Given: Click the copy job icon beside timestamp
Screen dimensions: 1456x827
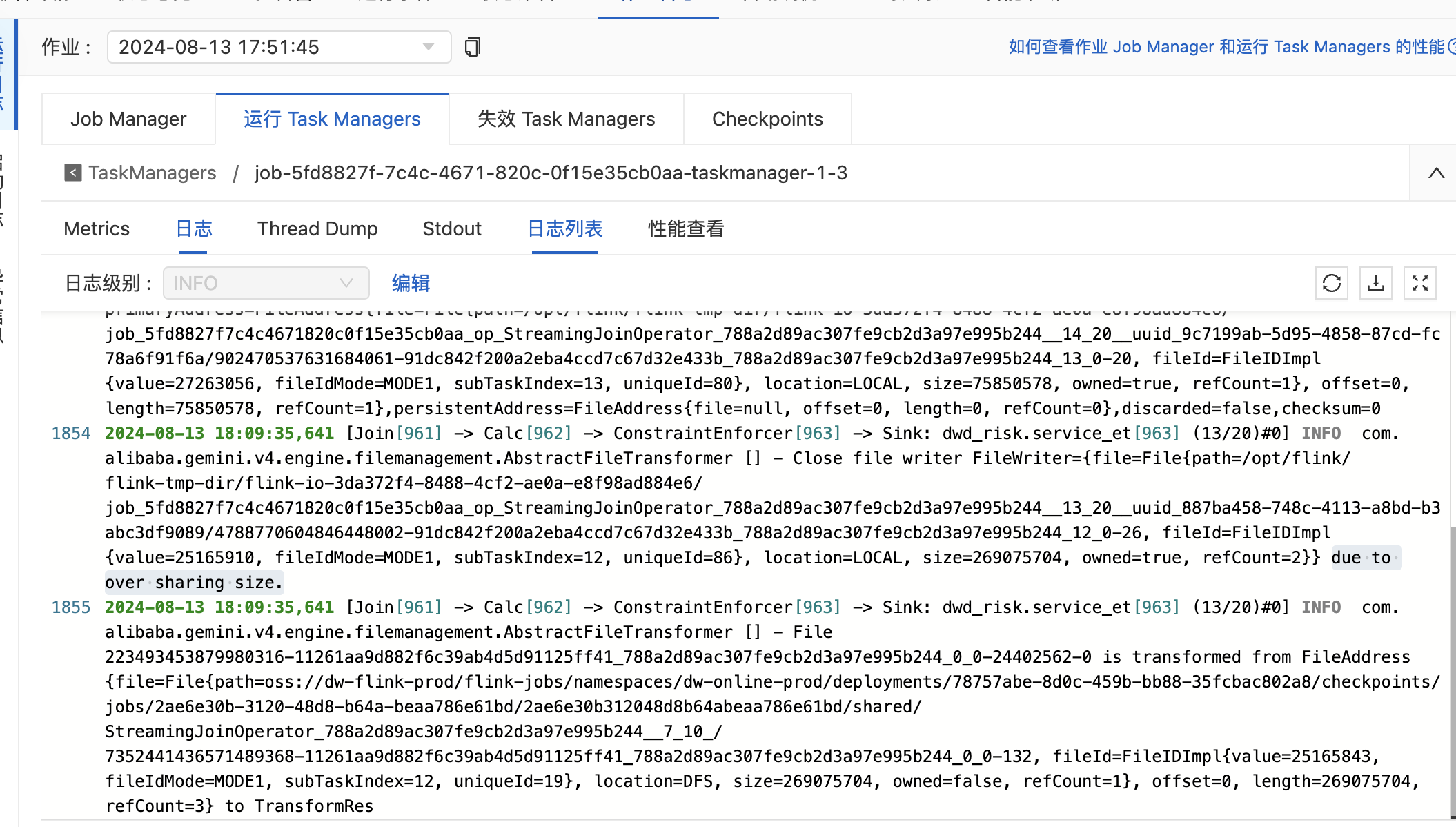Looking at the screenshot, I should coord(473,47).
